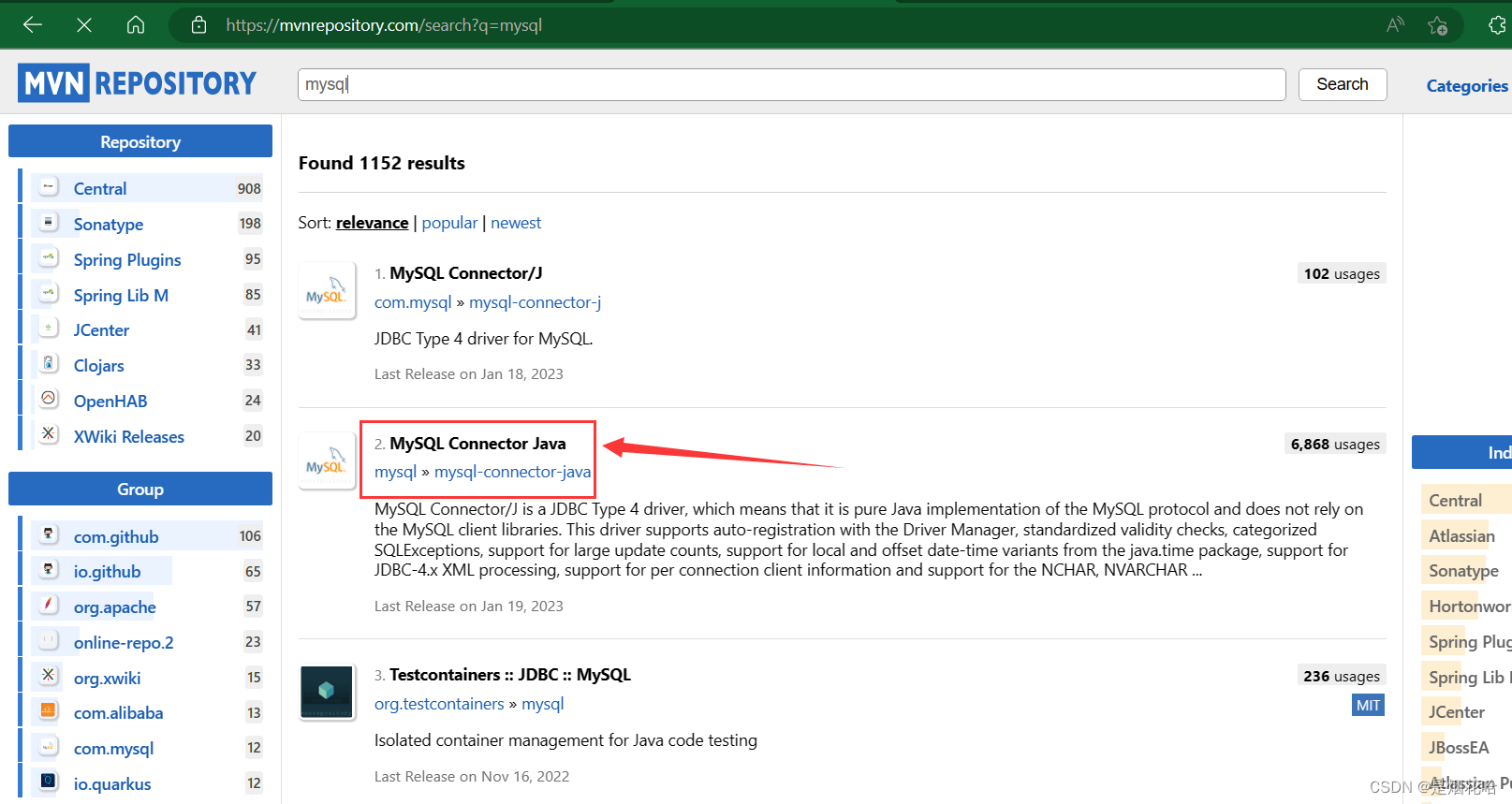1512x804 pixels.
Task: Filter by Clojars repository link
Action: (98, 365)
